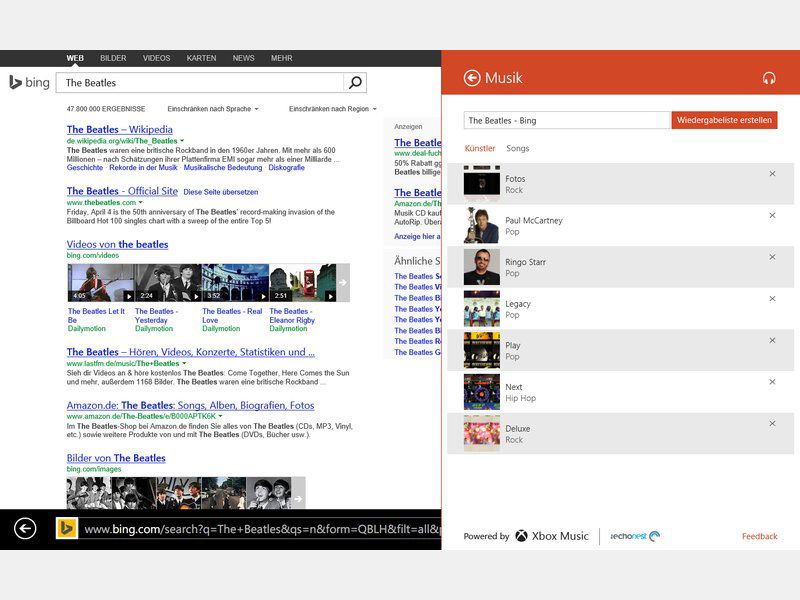Open the last.fm Hören, Videos, Konzerte result
The image size is (800, 600).
(191, 352)
